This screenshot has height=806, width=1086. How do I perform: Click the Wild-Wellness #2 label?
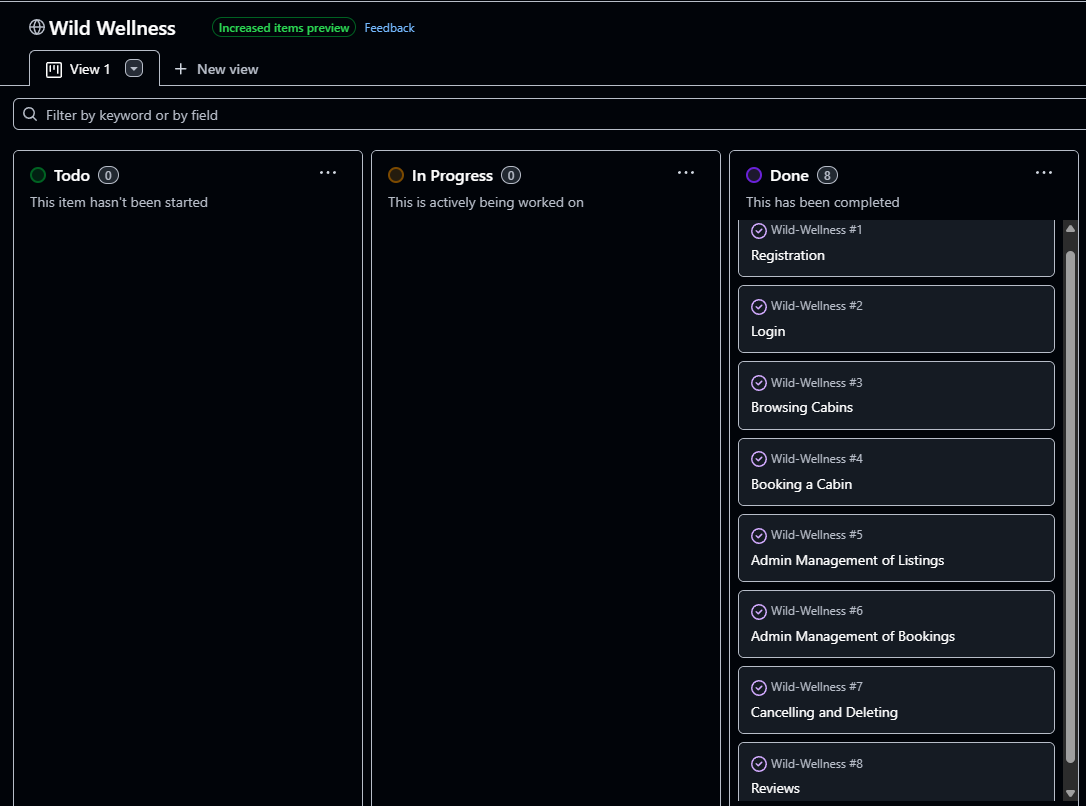point(817,306)
